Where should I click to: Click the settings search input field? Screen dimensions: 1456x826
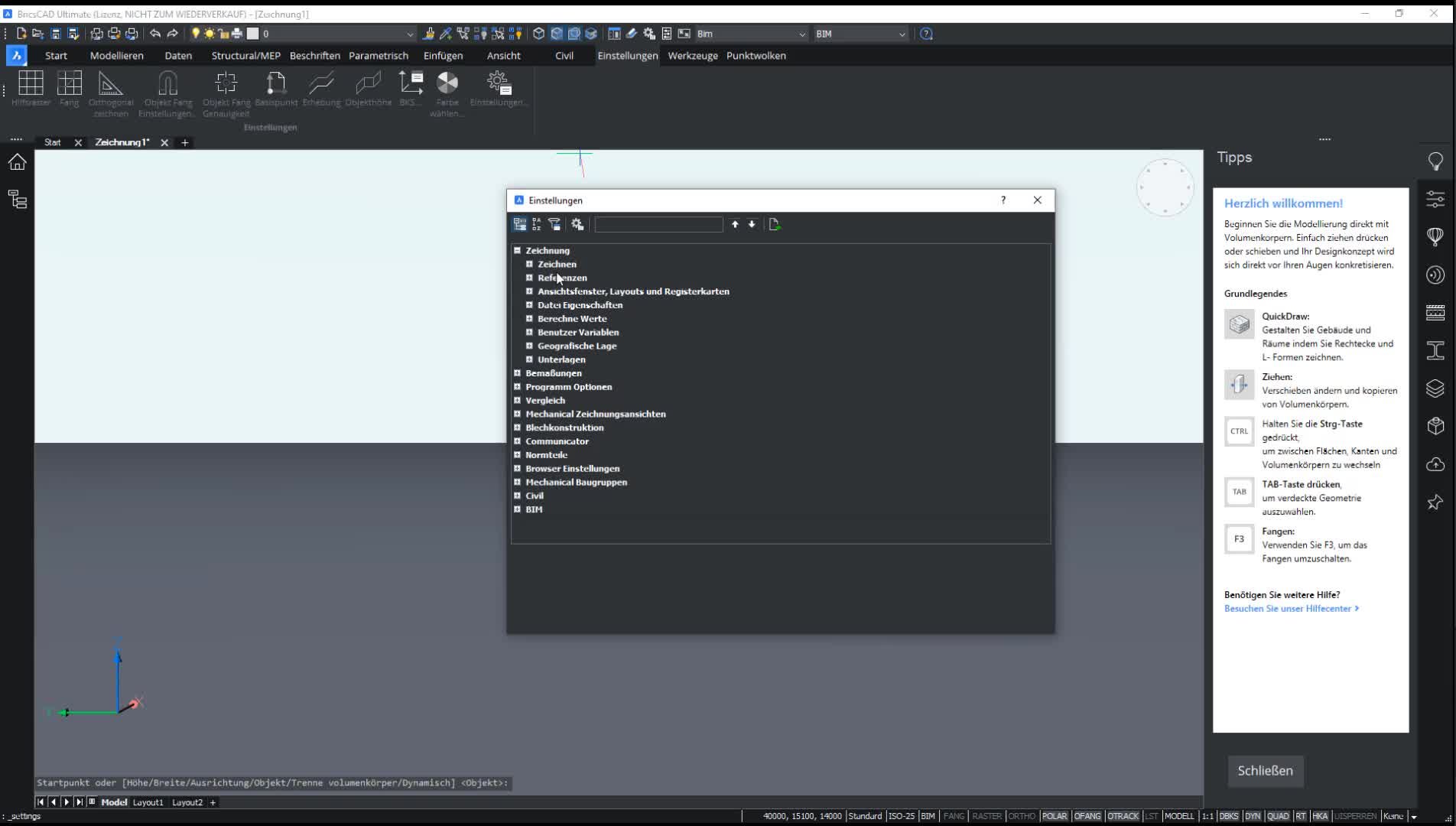pos(658,224)
